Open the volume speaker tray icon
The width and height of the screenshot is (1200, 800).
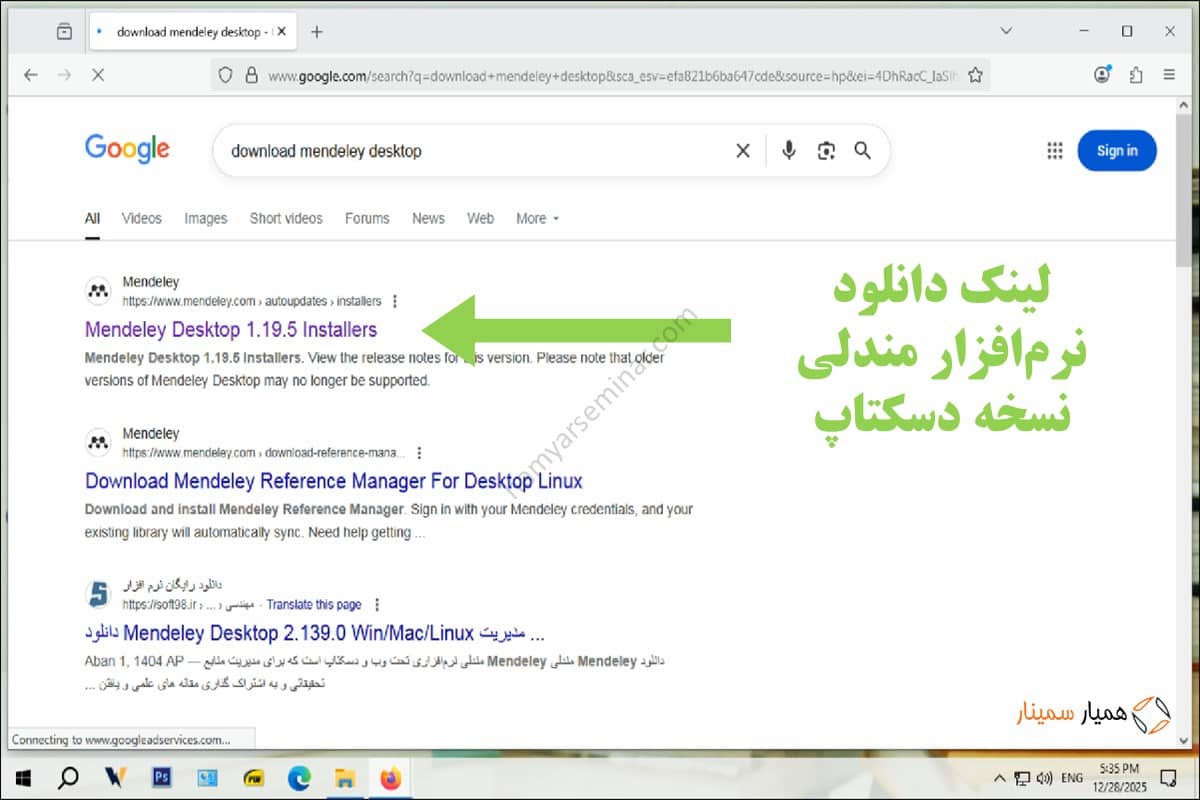(1045, 778)
